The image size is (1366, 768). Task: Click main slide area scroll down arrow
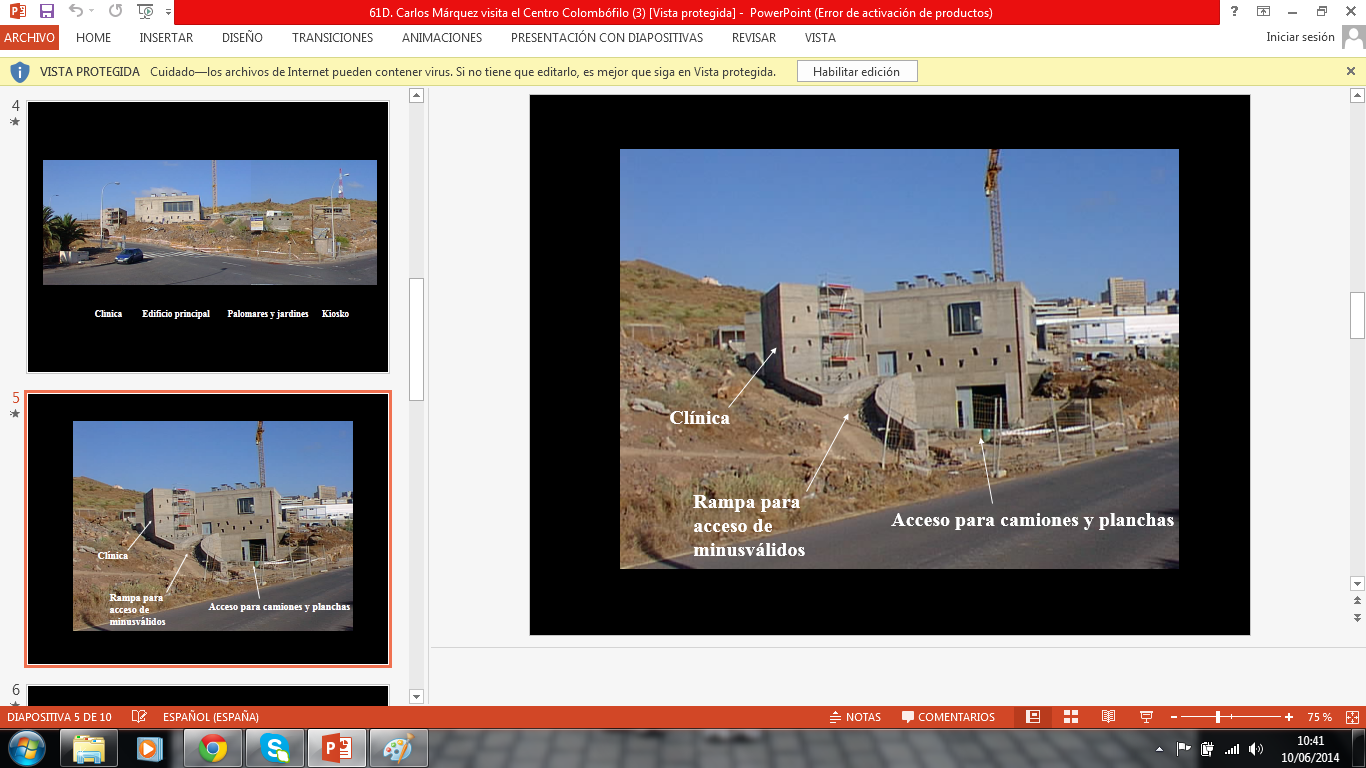coord(1357,583)
